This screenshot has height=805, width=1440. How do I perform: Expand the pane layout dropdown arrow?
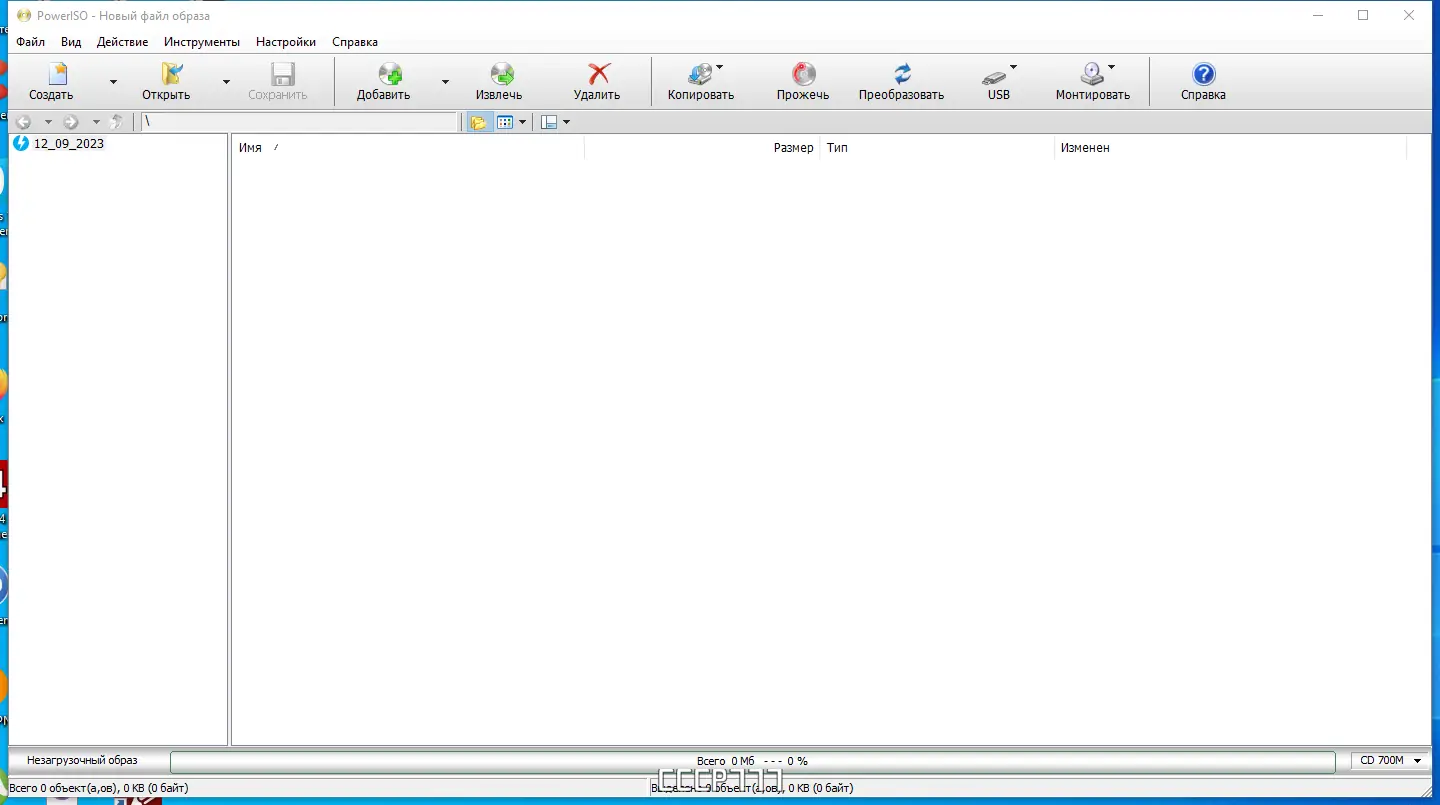click(x=566, y=122)
